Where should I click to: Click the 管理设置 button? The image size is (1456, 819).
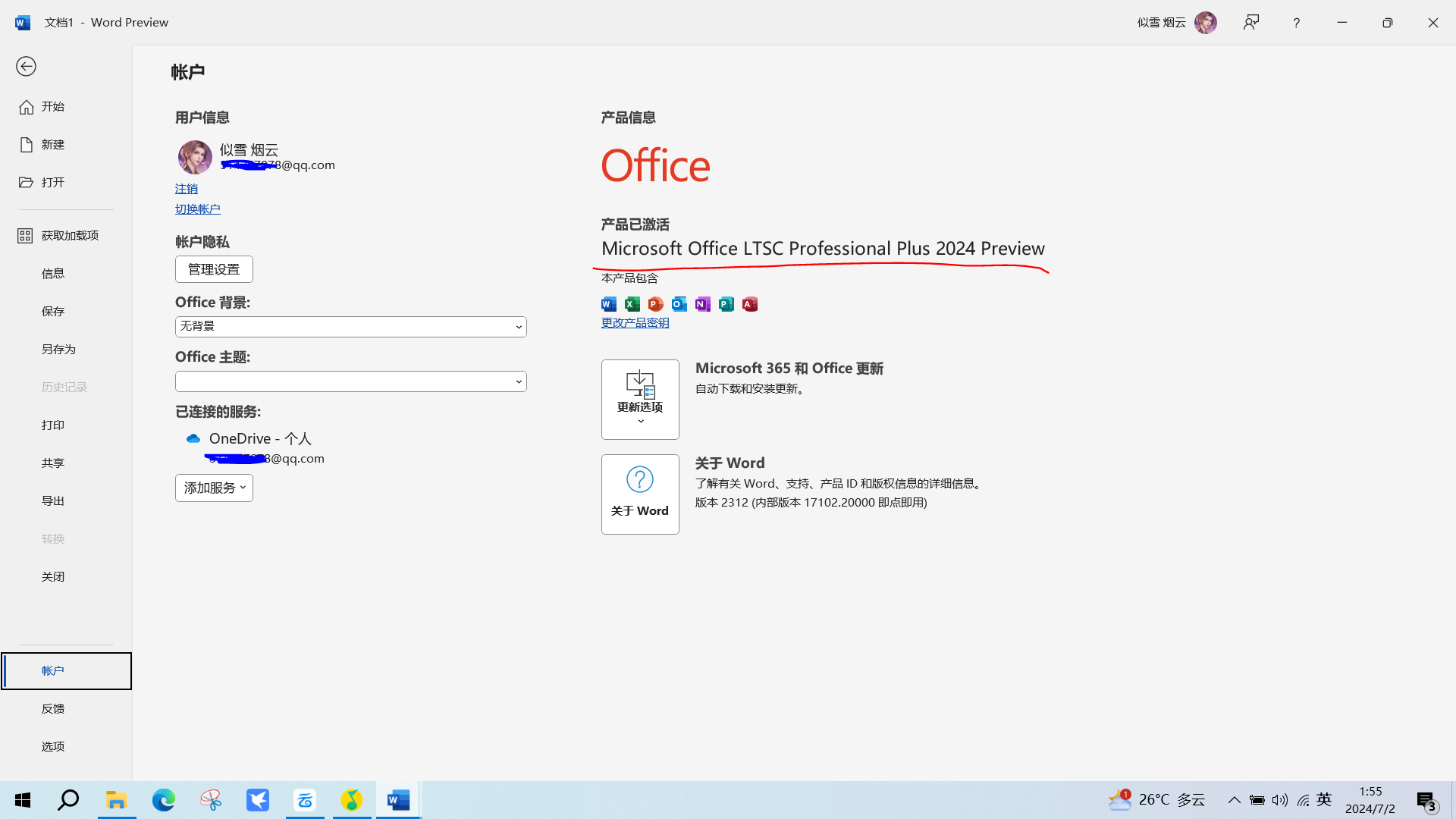coord(214,269)
